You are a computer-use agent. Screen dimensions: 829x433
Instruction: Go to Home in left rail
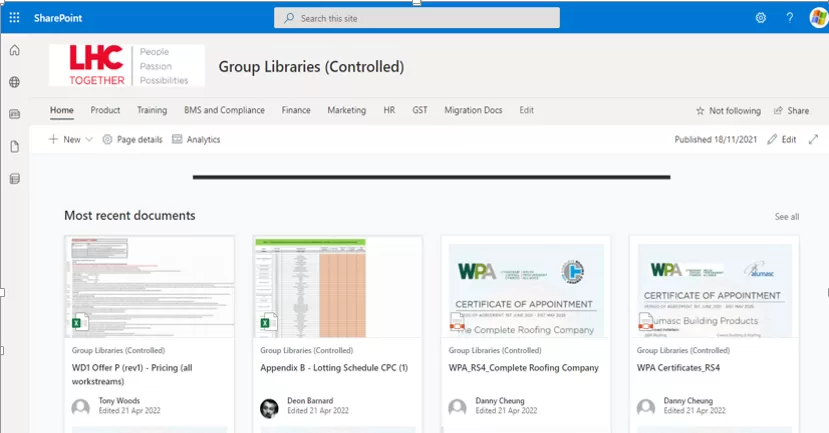(x=14, y=50)
